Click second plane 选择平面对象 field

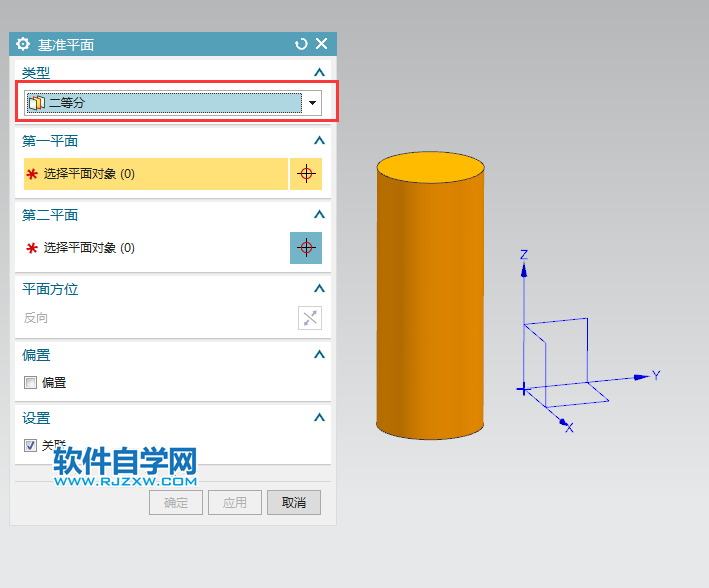pyautogui.click(x=156, y=248)
